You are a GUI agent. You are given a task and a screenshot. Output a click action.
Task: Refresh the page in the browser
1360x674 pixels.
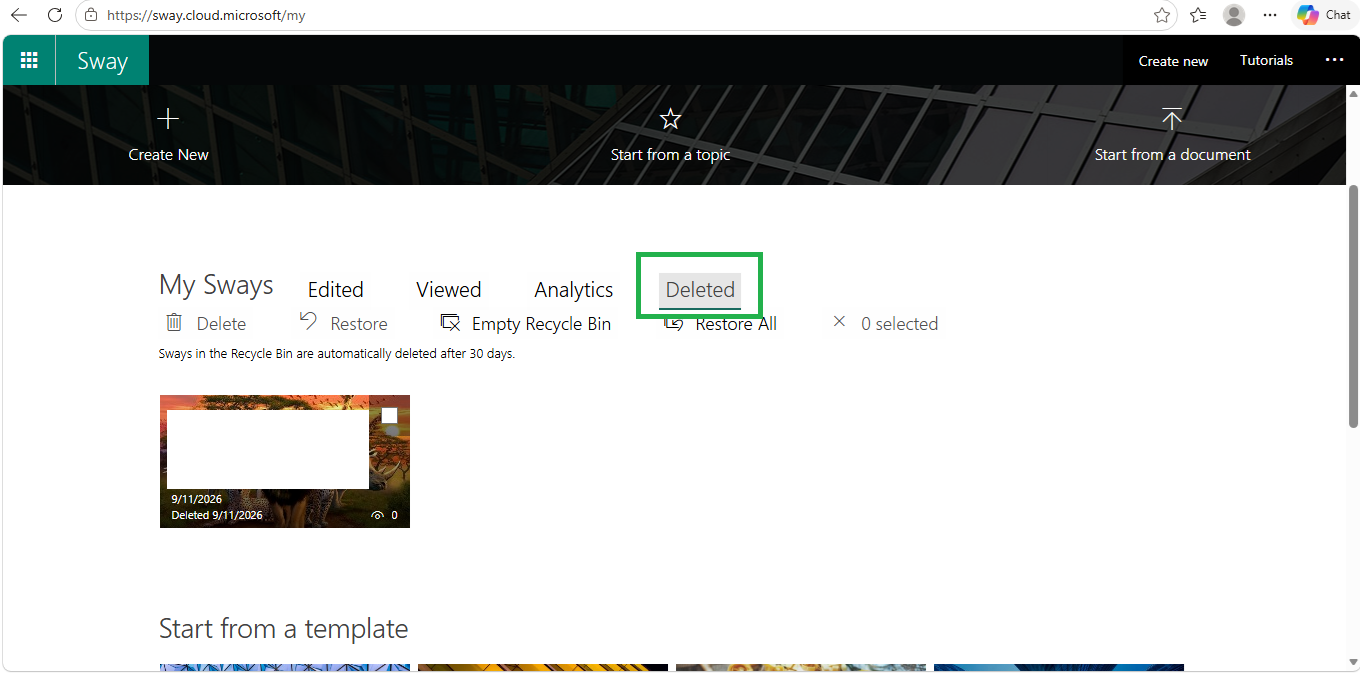[55, 15]
